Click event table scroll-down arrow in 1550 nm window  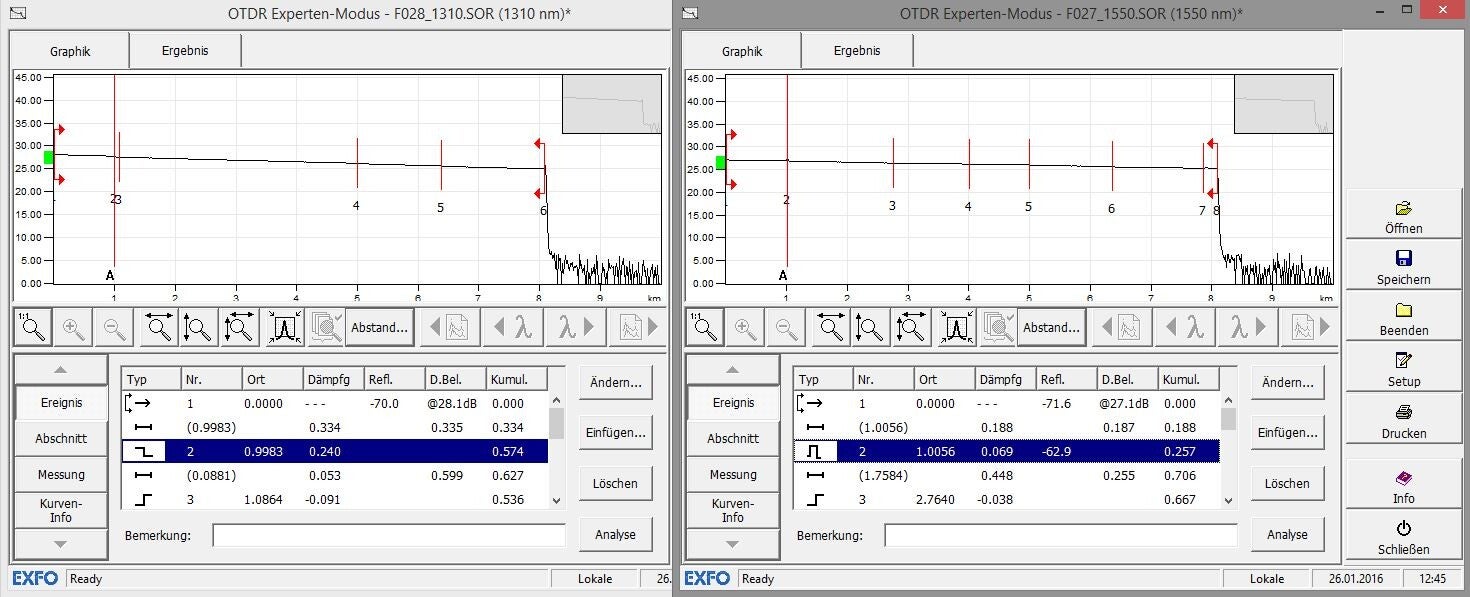(1229, 500)
